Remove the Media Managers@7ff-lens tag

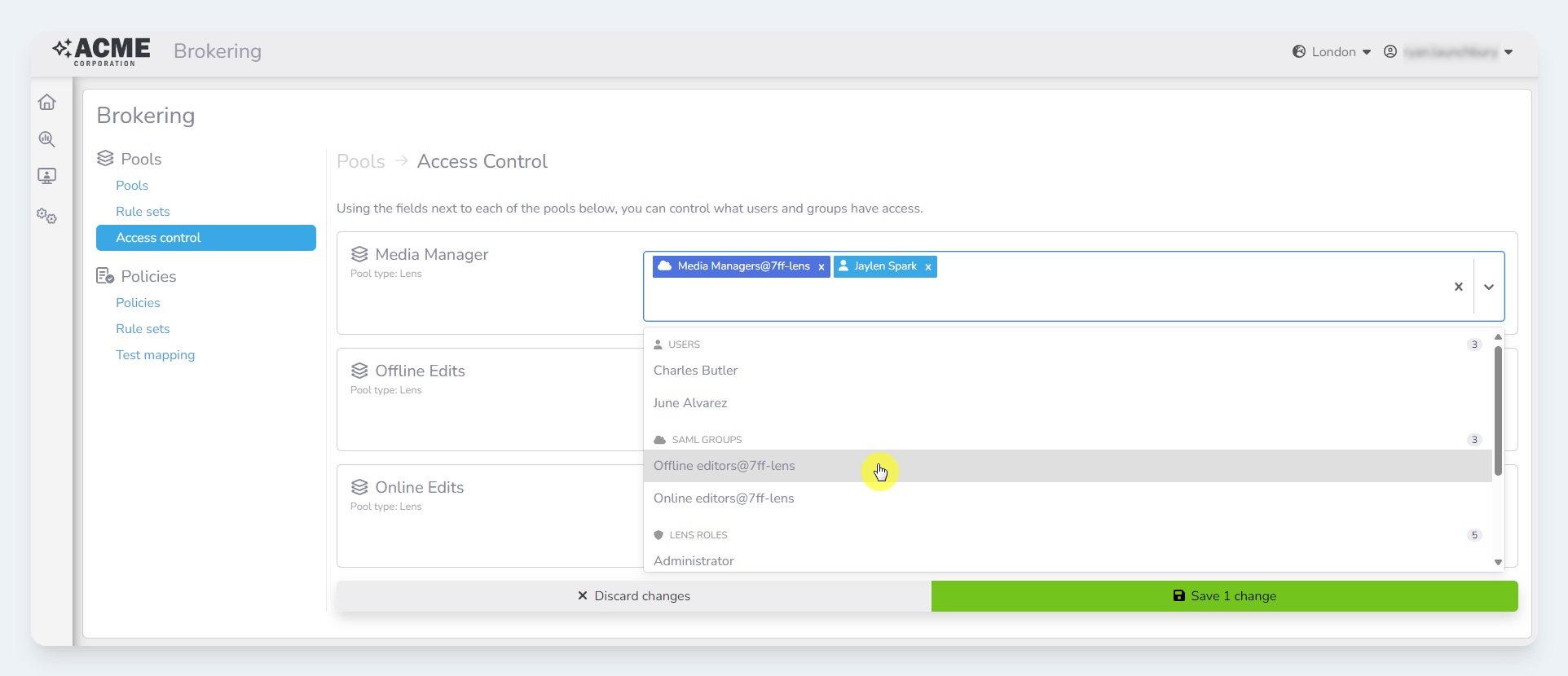[821, 267]
